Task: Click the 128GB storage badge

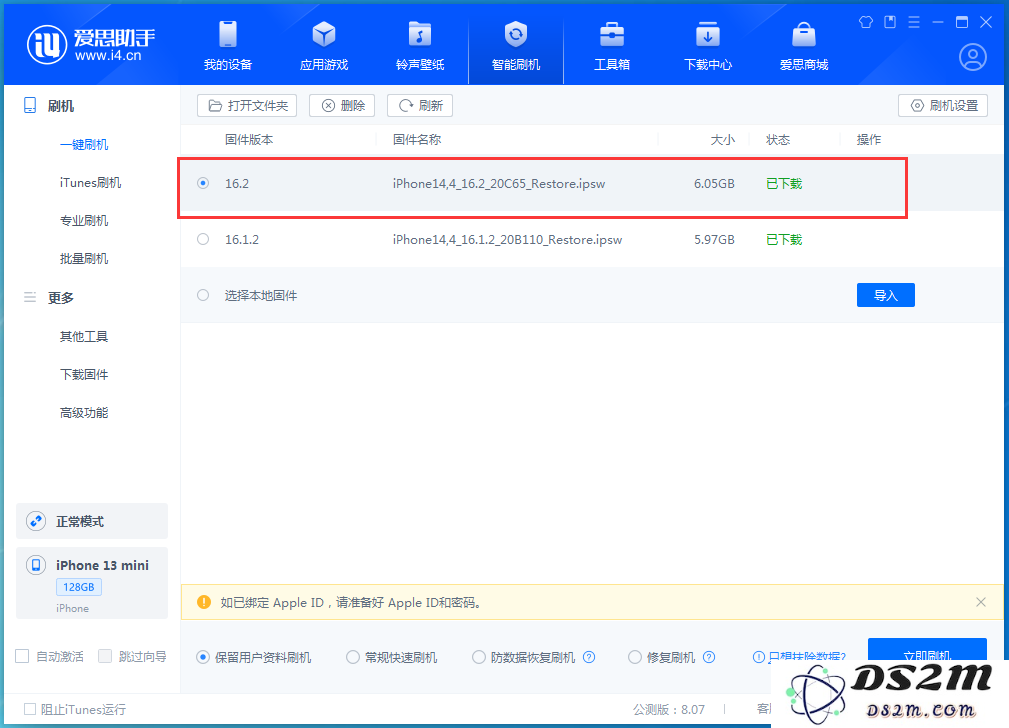Action: coord(79,587)
